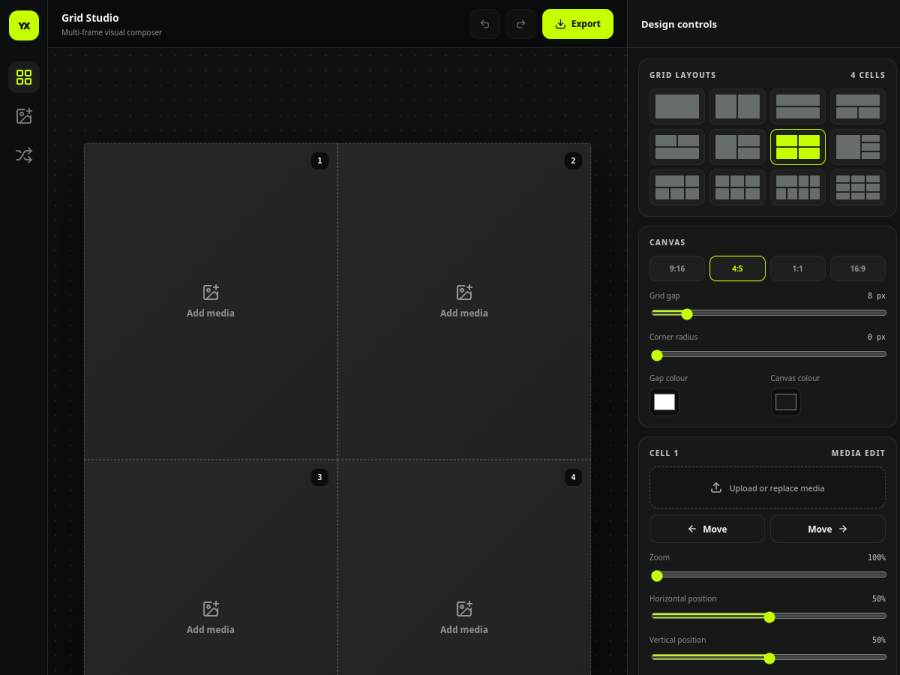Click the cell number 1 badge
The height and width of the screenshot is (675, 900).
pyautogui.click(x=320, y=161)
